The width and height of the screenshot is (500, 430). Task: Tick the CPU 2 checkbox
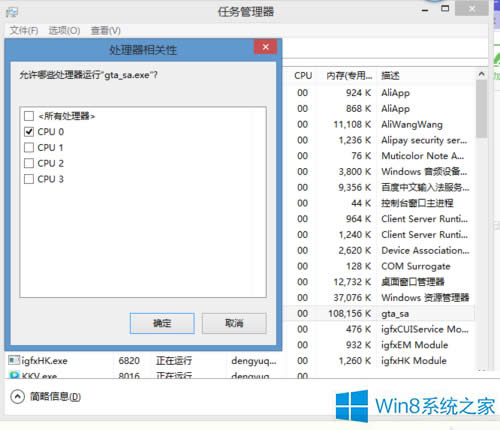point(29,163)
